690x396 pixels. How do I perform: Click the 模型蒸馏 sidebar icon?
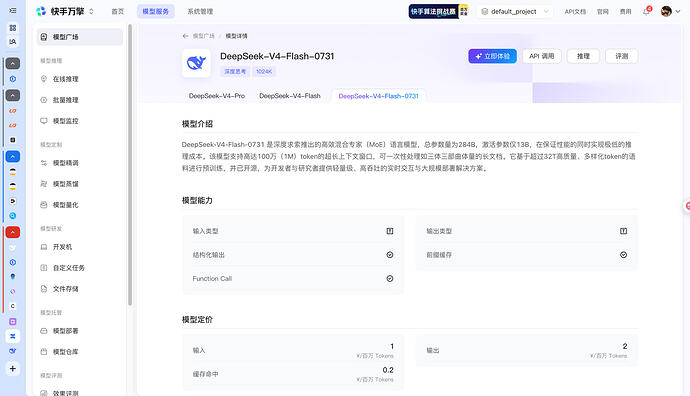tap(44, 184)
